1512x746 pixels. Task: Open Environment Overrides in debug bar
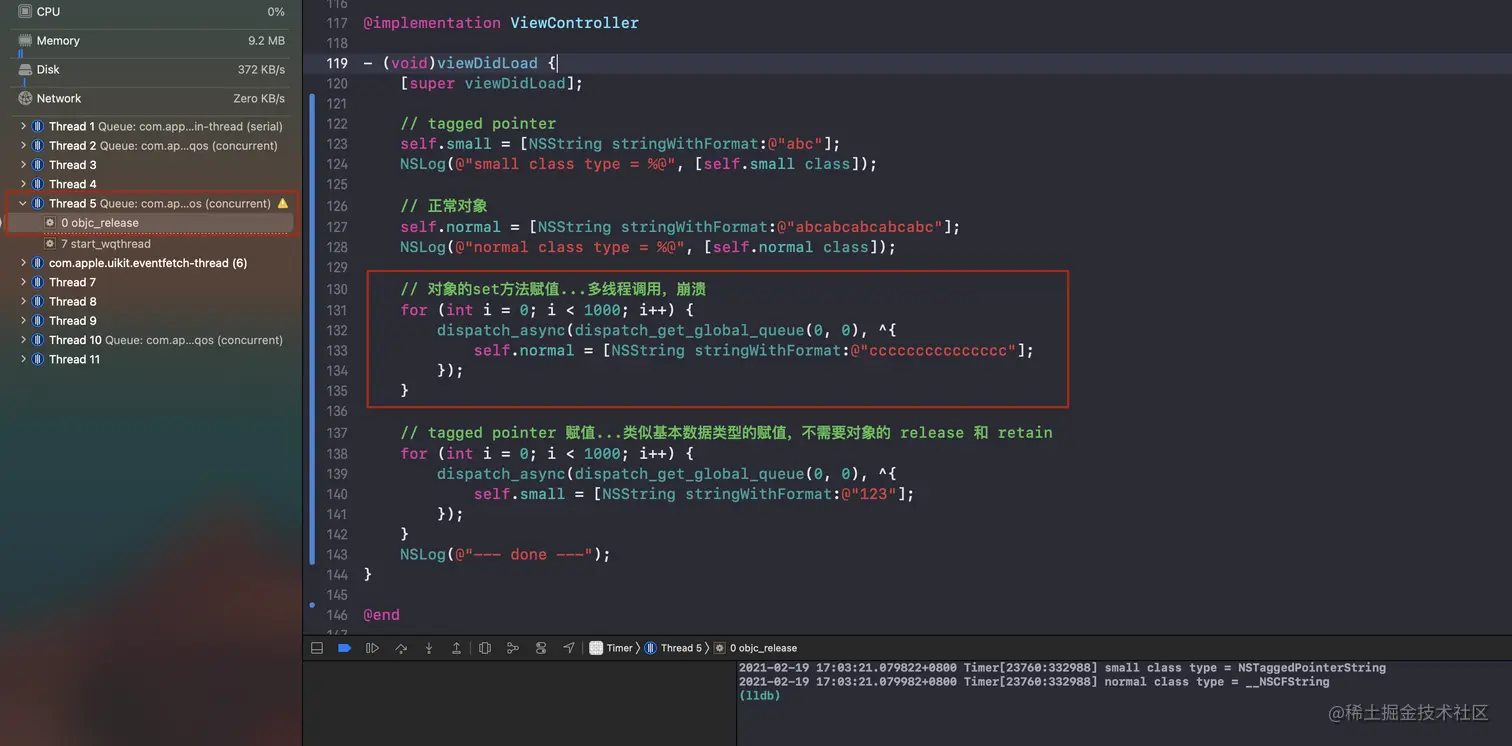(x=541, y=648)
